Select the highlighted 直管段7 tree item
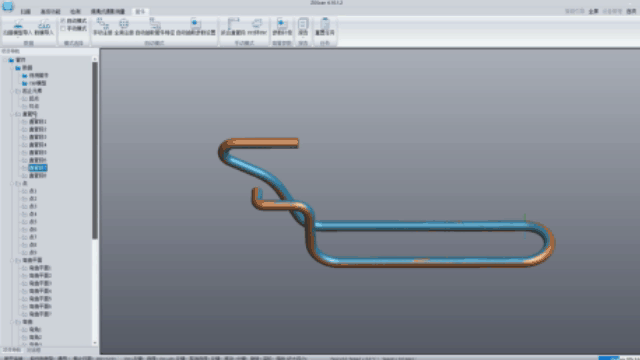 tap(38, 168)
